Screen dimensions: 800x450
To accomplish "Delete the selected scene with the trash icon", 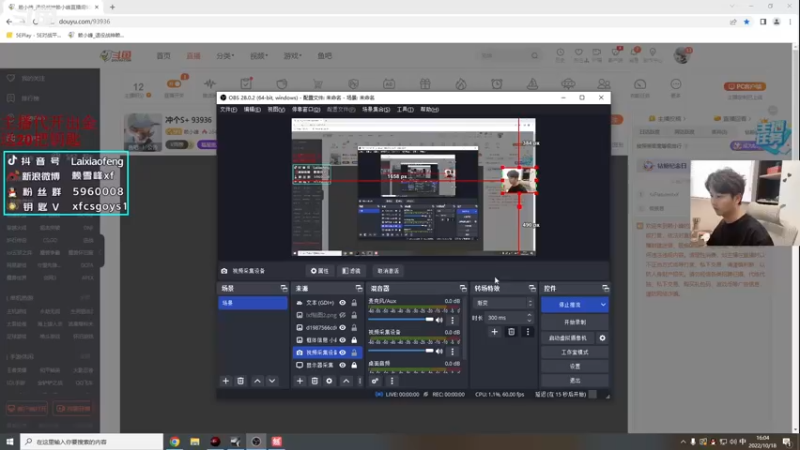I will 240,381.
